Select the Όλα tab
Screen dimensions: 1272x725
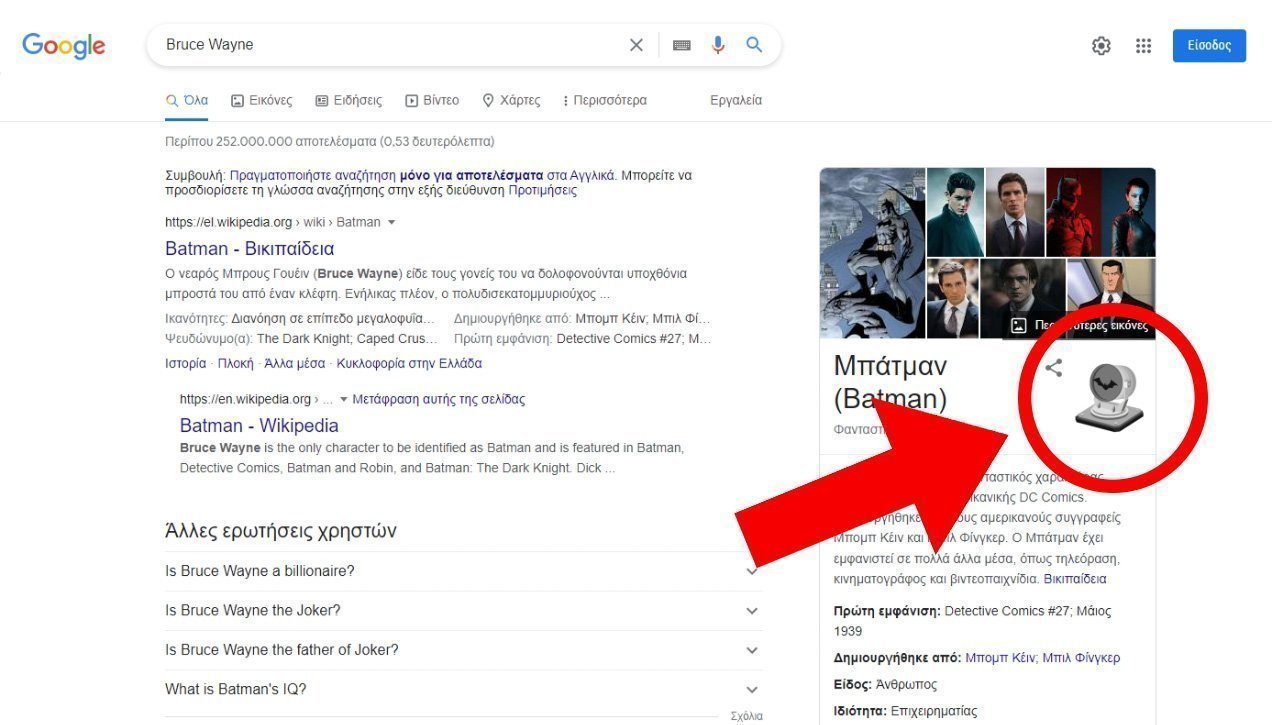coord(187,100)
